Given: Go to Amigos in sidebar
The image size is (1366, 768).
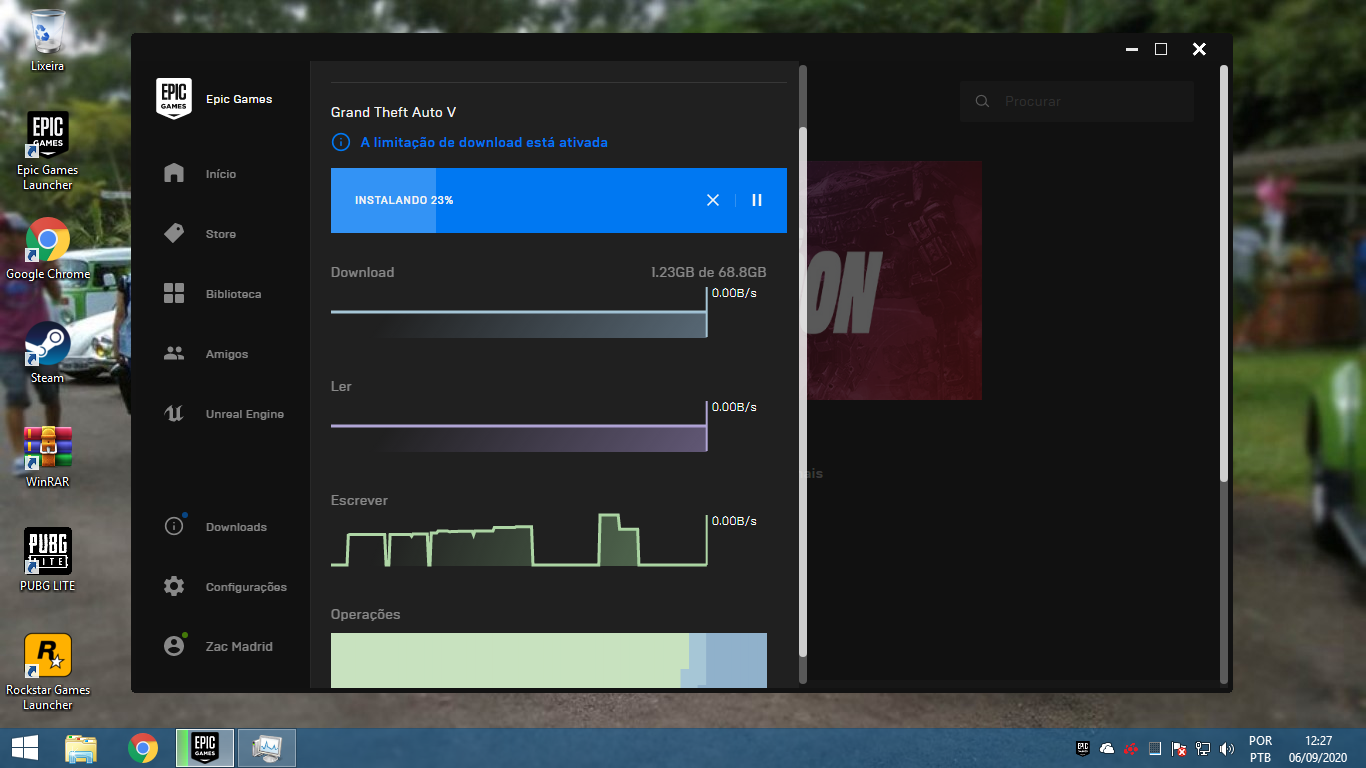Looking at the screenshot, I should (x=227, y=354).
